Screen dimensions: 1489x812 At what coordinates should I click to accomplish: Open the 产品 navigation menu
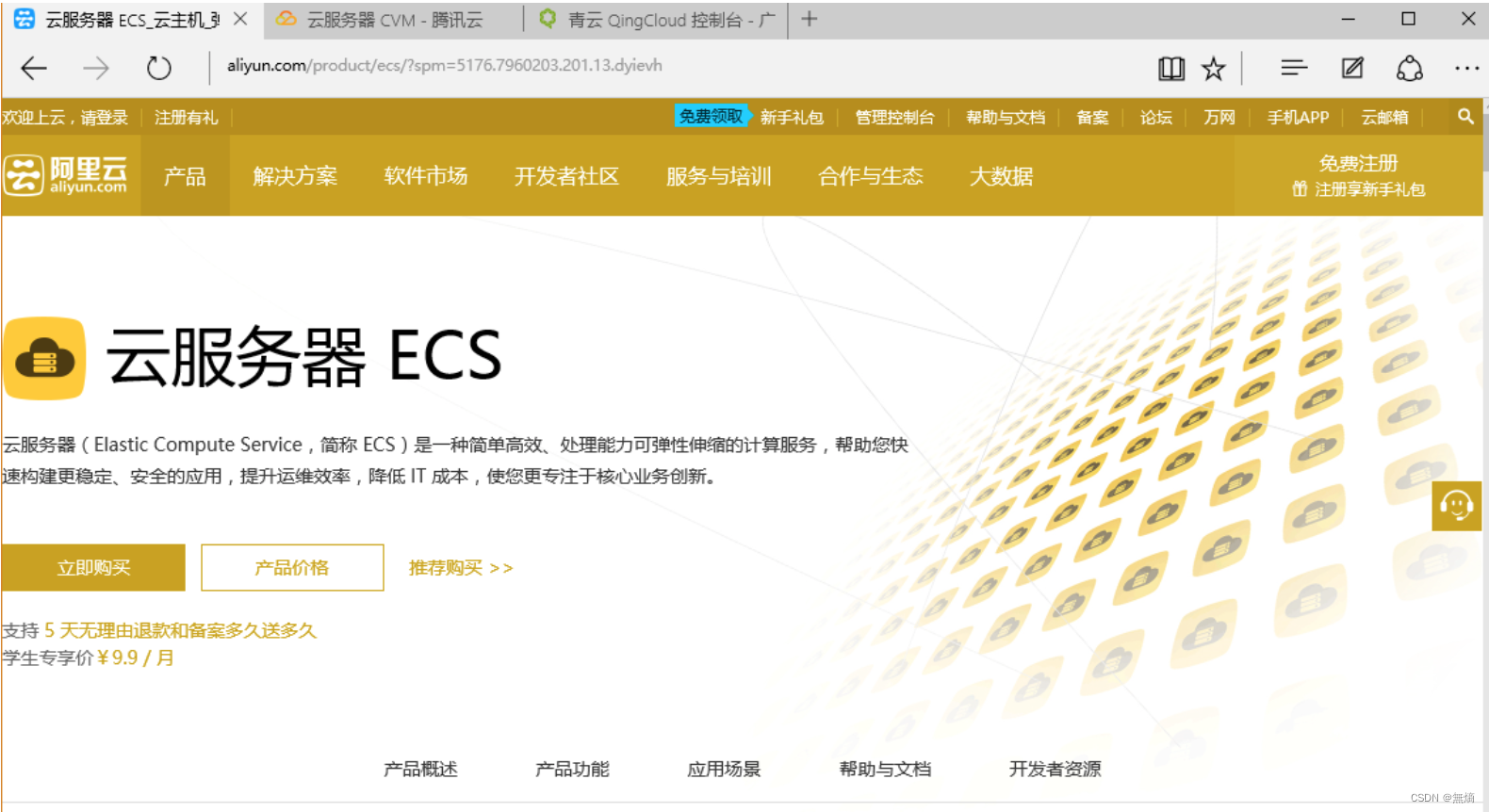tap(185, 176)
